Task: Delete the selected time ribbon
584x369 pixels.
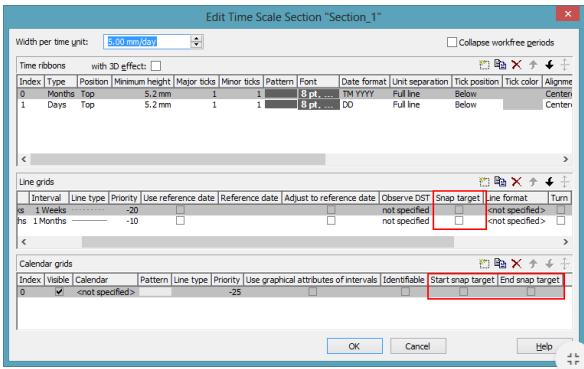Action: click(516, 65)
